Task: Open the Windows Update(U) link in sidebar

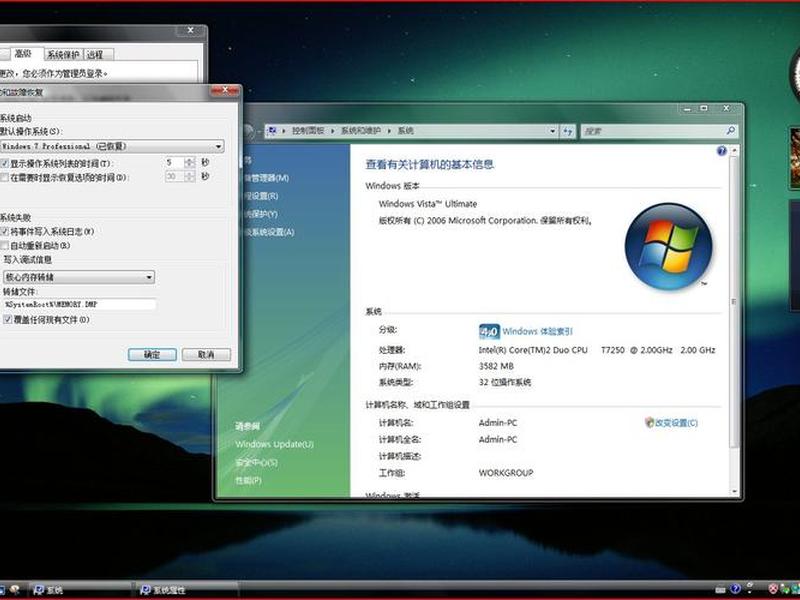Action: (274, 444)
